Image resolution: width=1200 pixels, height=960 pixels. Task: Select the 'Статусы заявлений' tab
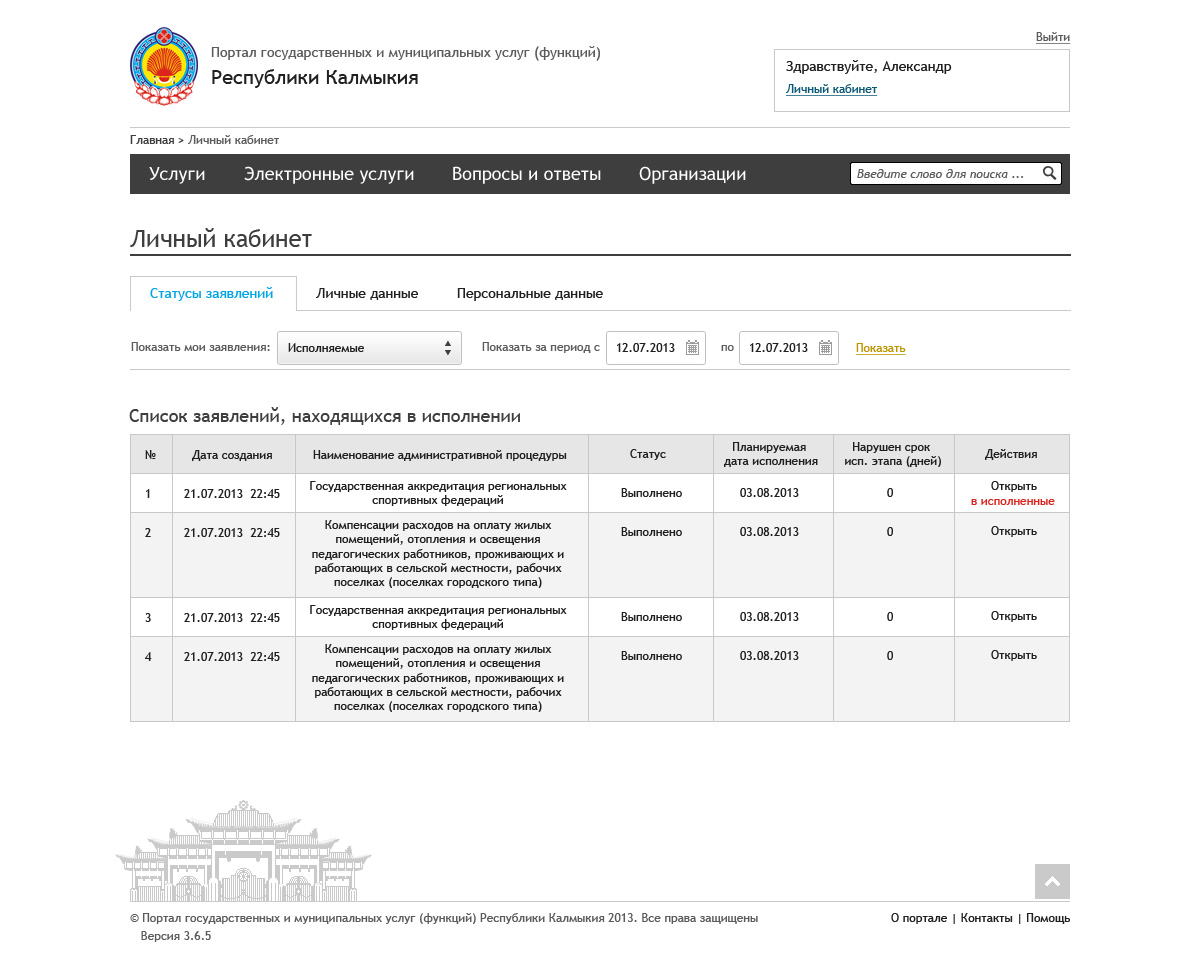point(212,294)
